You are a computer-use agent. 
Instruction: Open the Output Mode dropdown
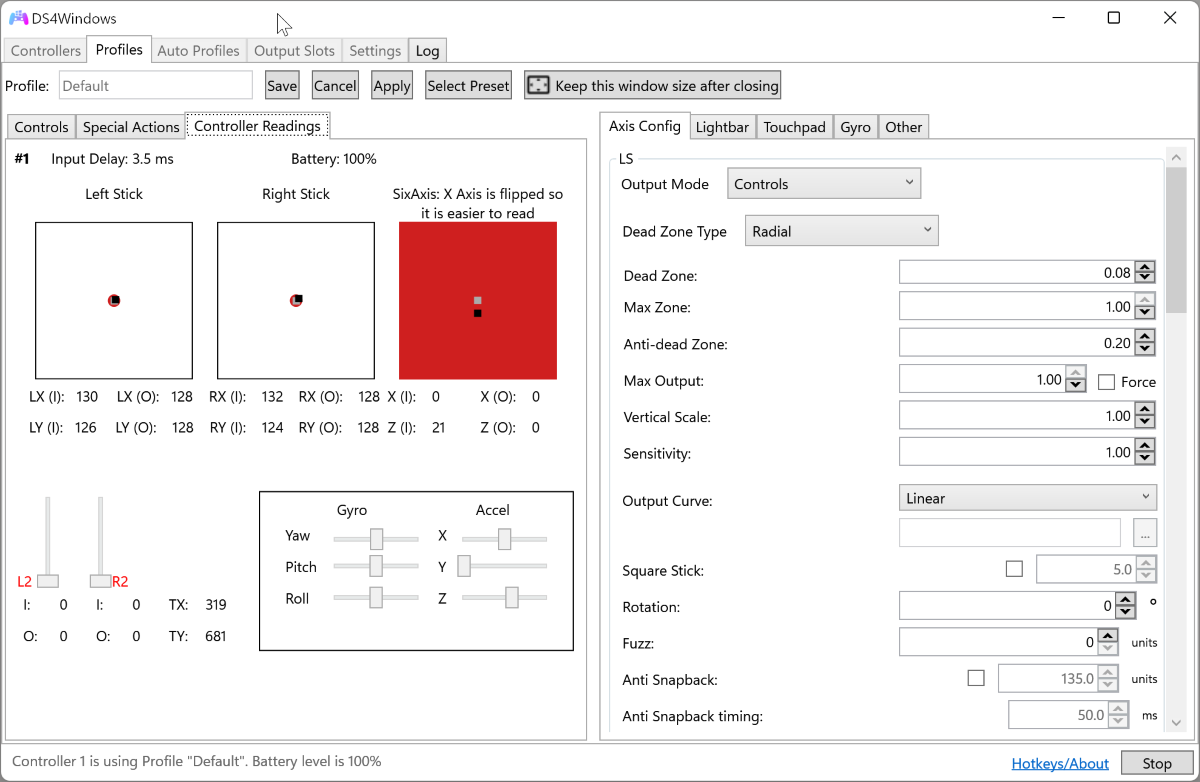tap(824, 184)
